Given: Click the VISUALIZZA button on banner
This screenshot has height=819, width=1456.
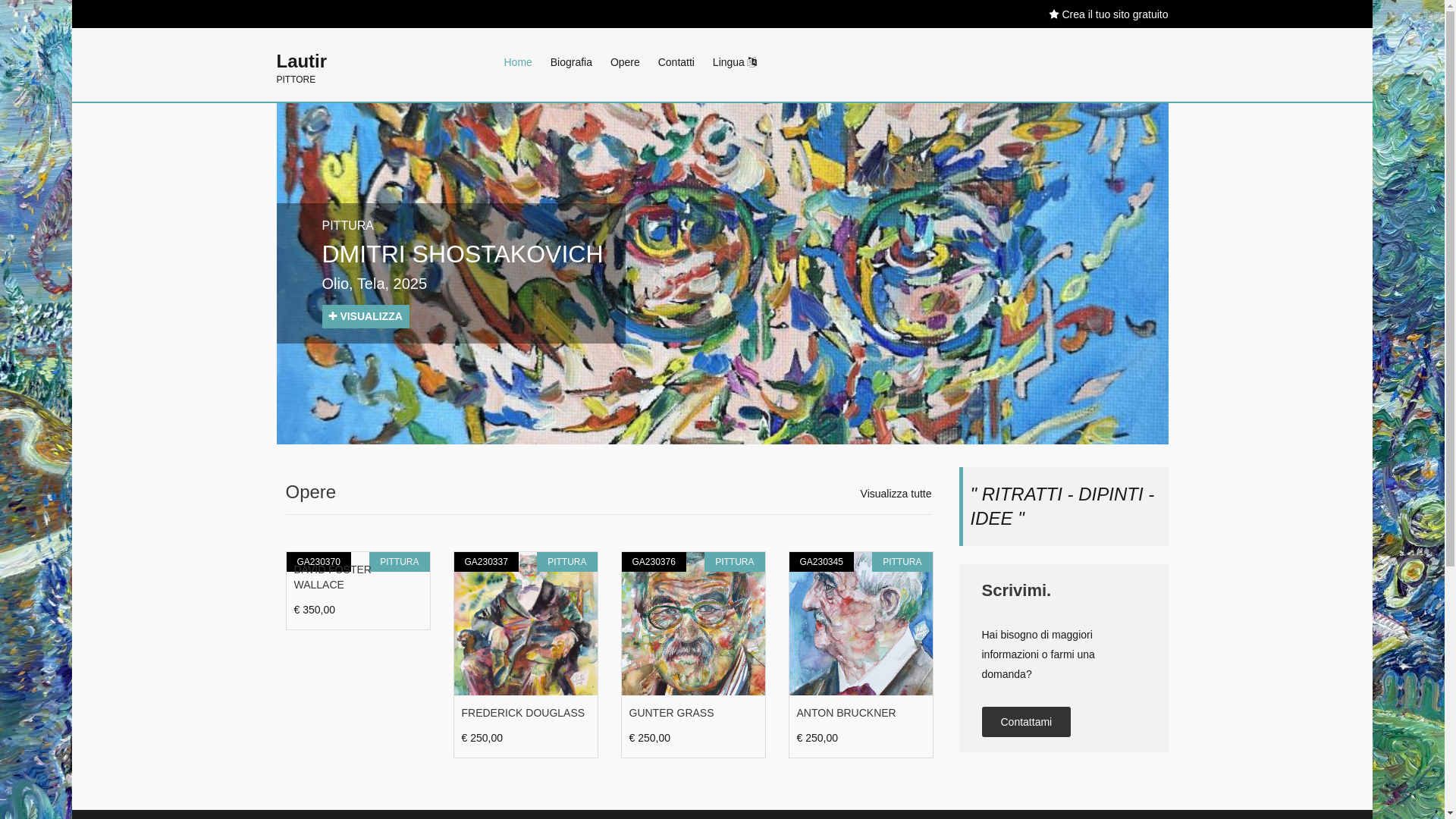Looking at the screenshot, I should [x=366, y=316].
